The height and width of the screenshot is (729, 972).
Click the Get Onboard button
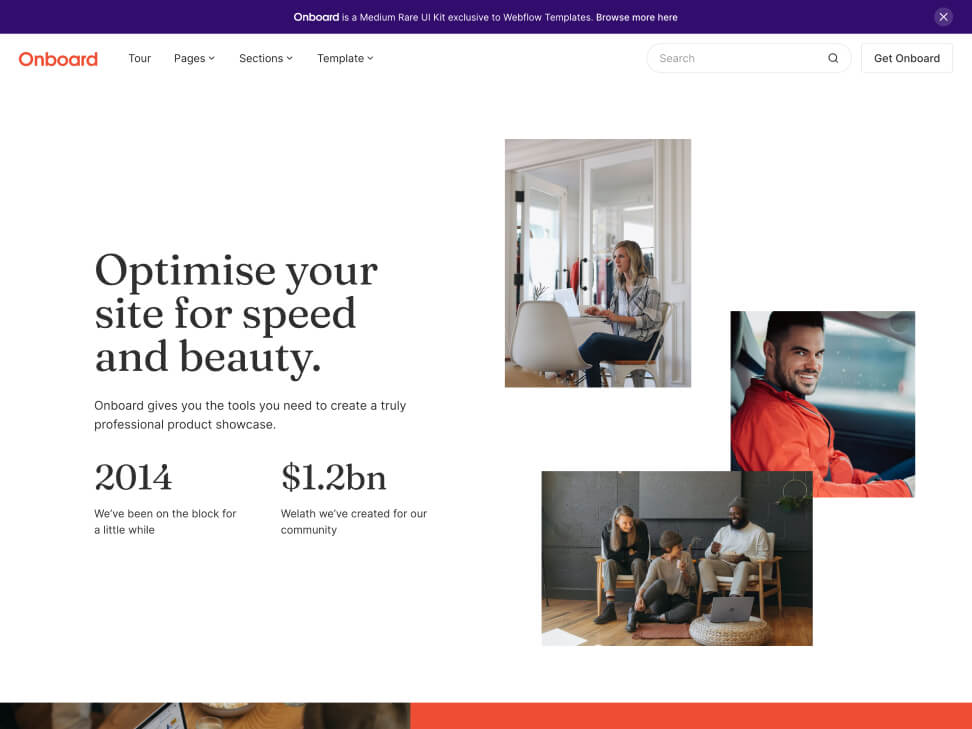[906, 58]
